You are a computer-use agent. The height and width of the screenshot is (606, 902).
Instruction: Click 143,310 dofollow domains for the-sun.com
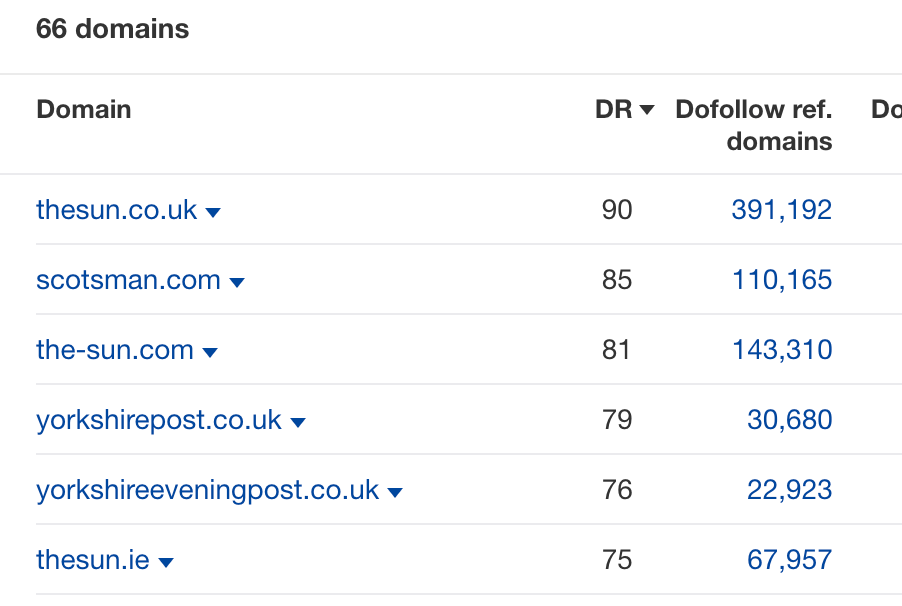pyautogui.click(x=781, y=349)
